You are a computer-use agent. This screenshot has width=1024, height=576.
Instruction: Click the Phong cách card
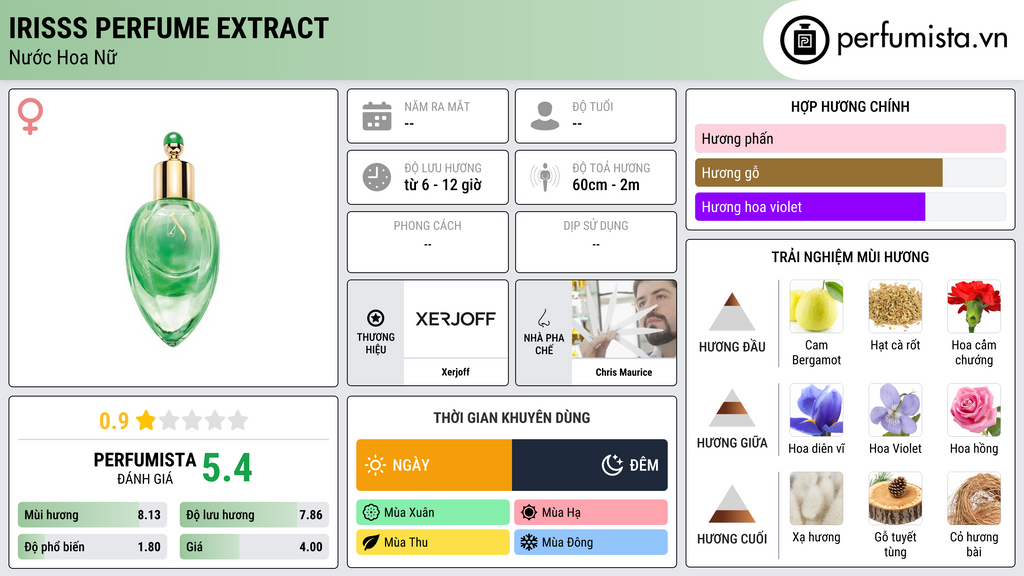(428, 242)
